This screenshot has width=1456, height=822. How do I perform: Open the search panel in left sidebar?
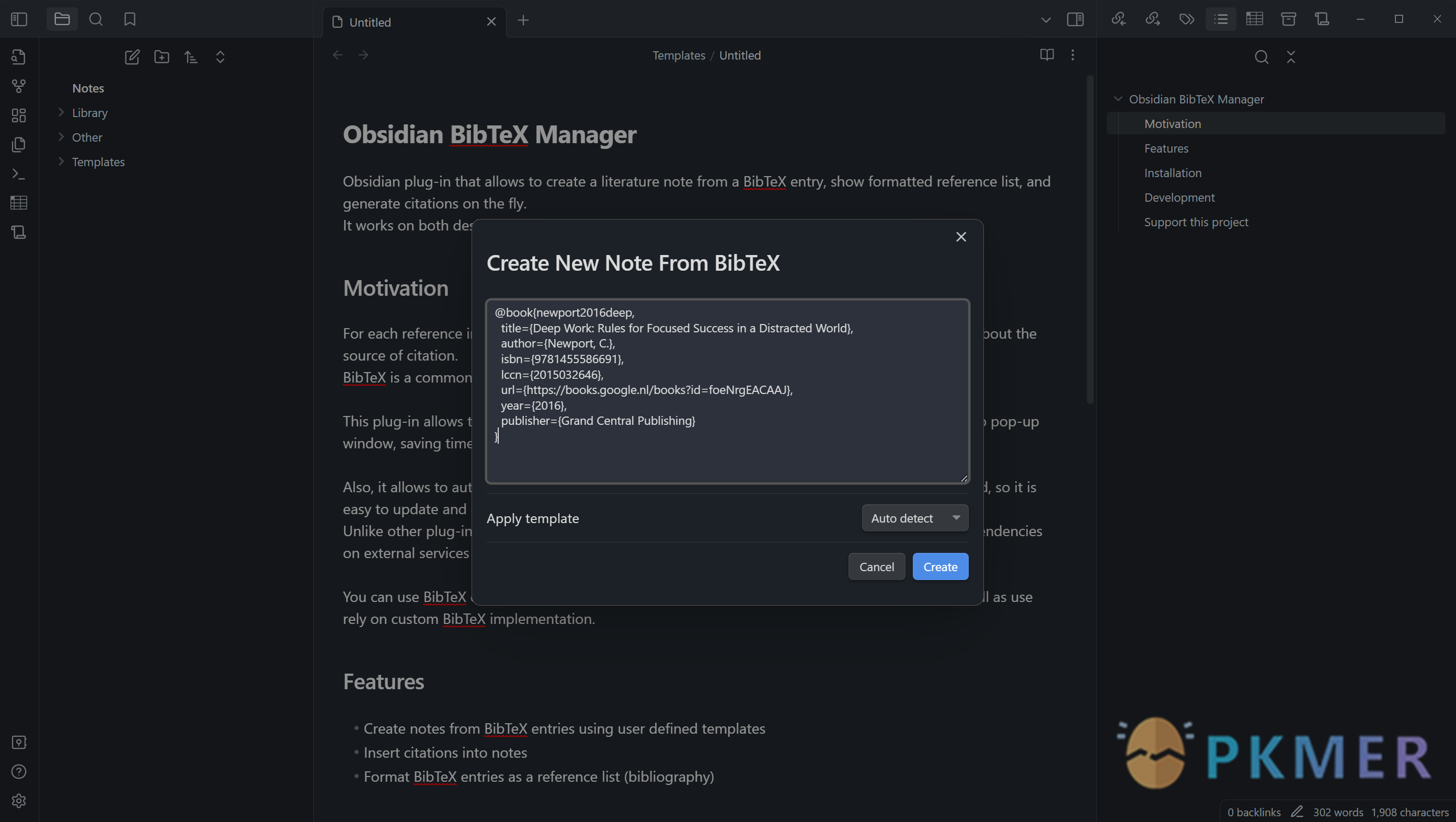[x=96, y=20]
